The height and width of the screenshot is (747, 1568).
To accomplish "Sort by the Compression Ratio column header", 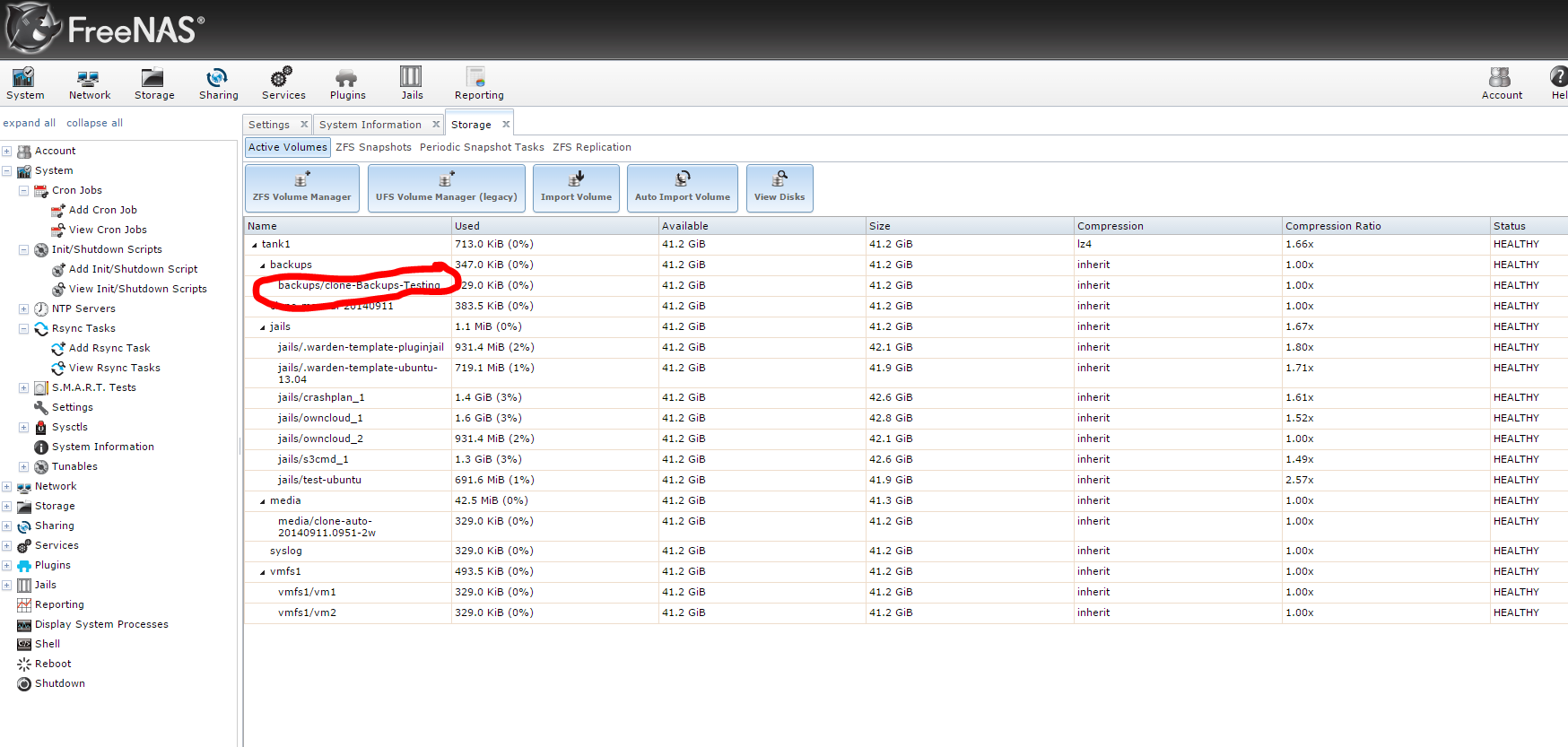I will (x=1386, y=226).
